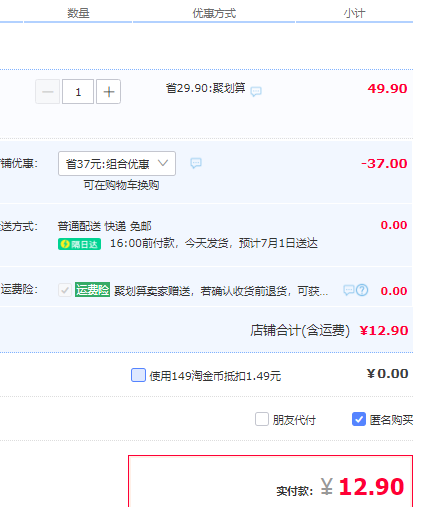Click the green 运费险 tag label
The width and height of the screenshot is (447, 507).
pyautogui.click(x=92, y=289)
